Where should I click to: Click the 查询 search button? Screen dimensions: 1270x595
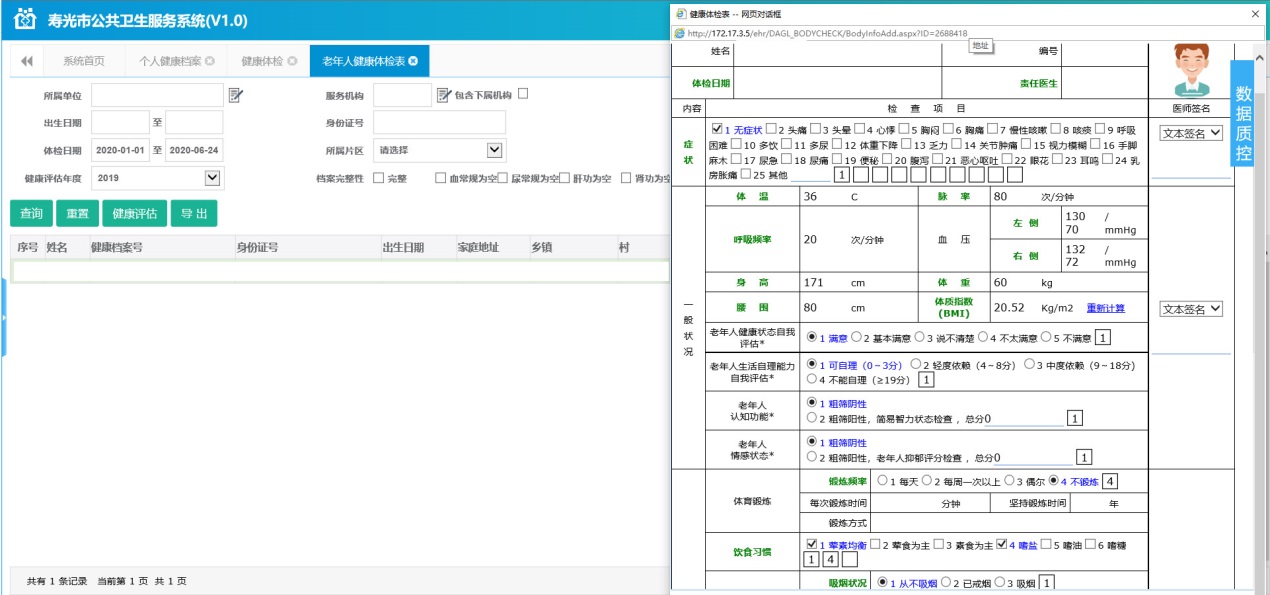(x=31, y=214)
